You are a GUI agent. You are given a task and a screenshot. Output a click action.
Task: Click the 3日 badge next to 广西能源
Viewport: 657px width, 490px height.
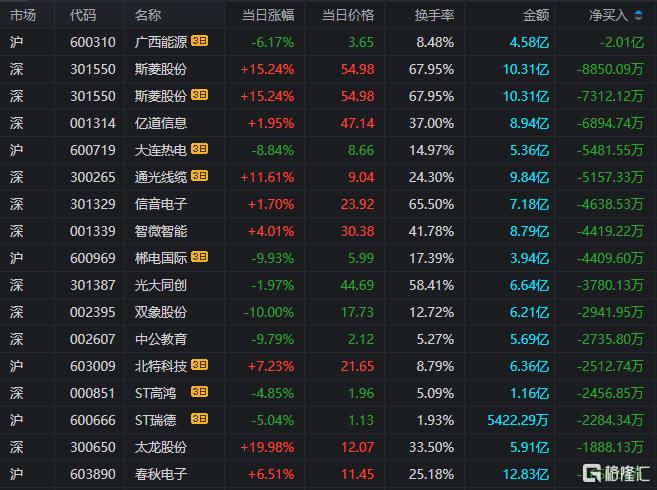point(199,41)
